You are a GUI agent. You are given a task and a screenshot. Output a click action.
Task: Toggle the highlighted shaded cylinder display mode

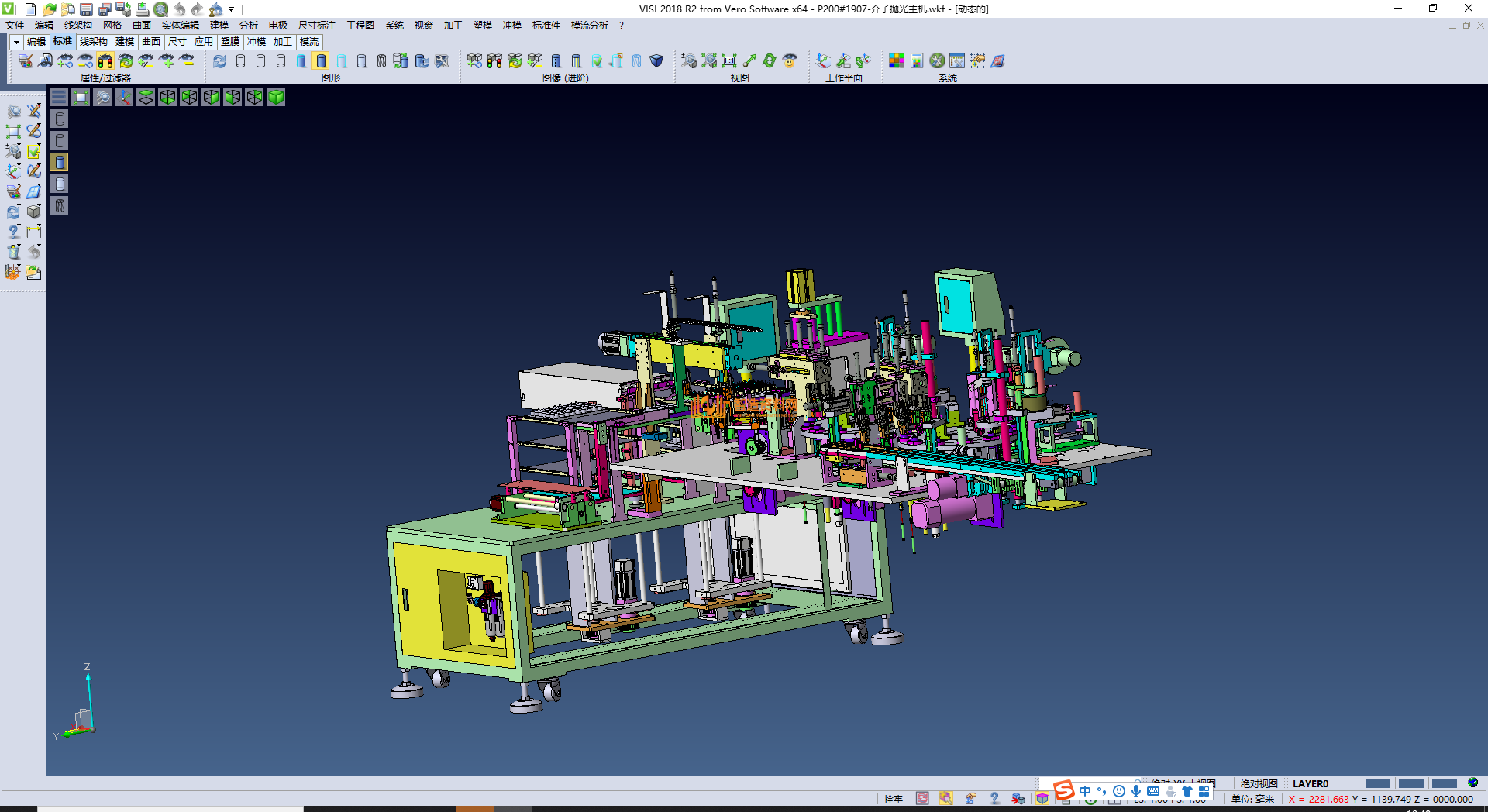321,61
